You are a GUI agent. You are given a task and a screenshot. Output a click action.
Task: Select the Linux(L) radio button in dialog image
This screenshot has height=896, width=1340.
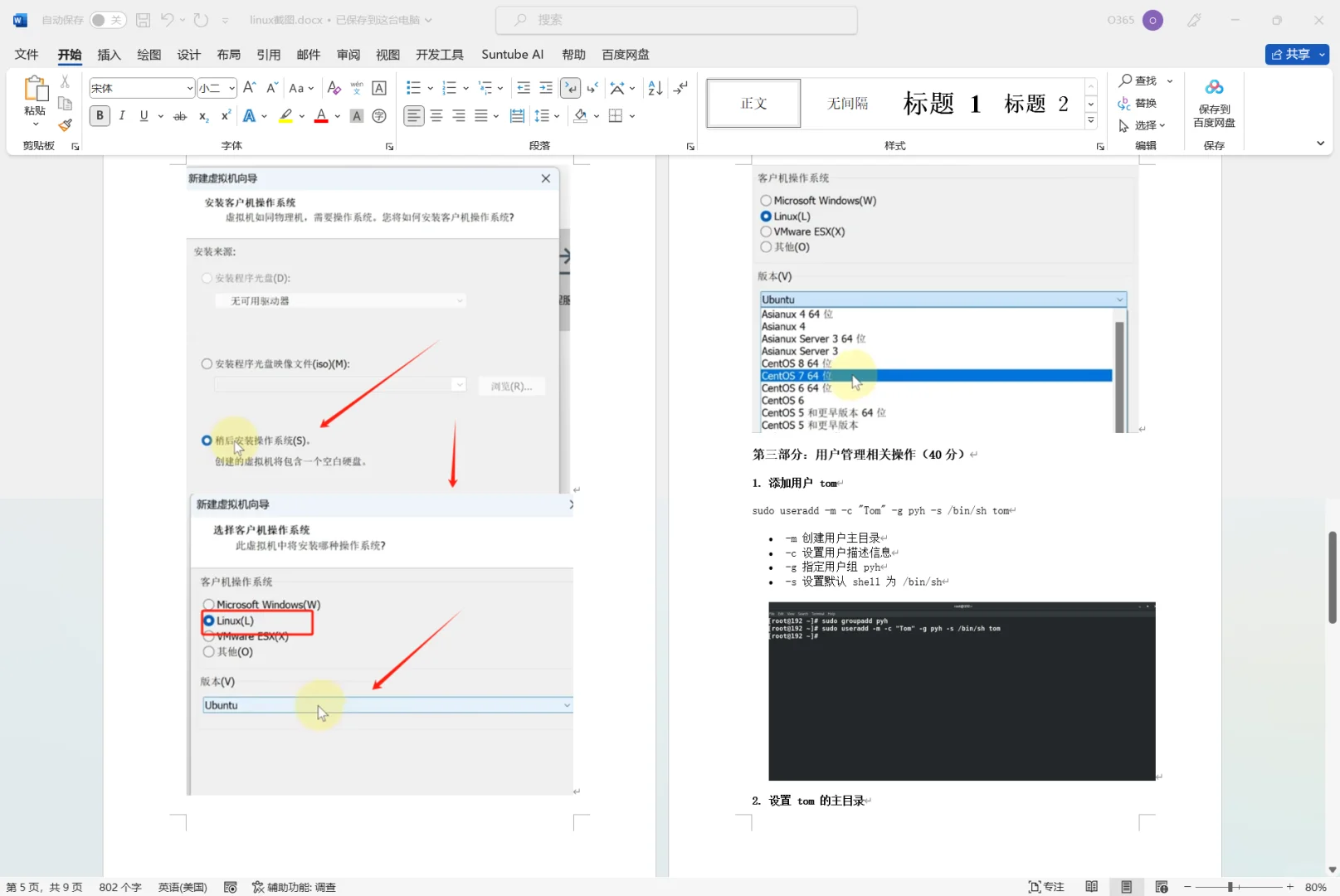tap(208, 621)
